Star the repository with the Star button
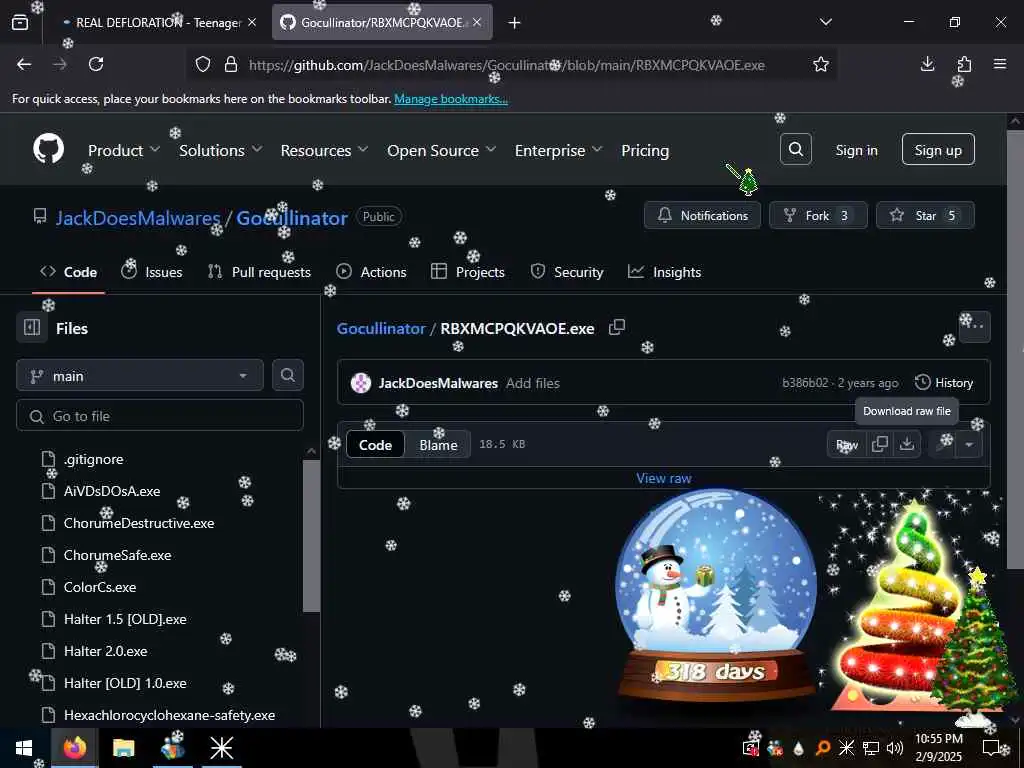 tap(925, 215)
